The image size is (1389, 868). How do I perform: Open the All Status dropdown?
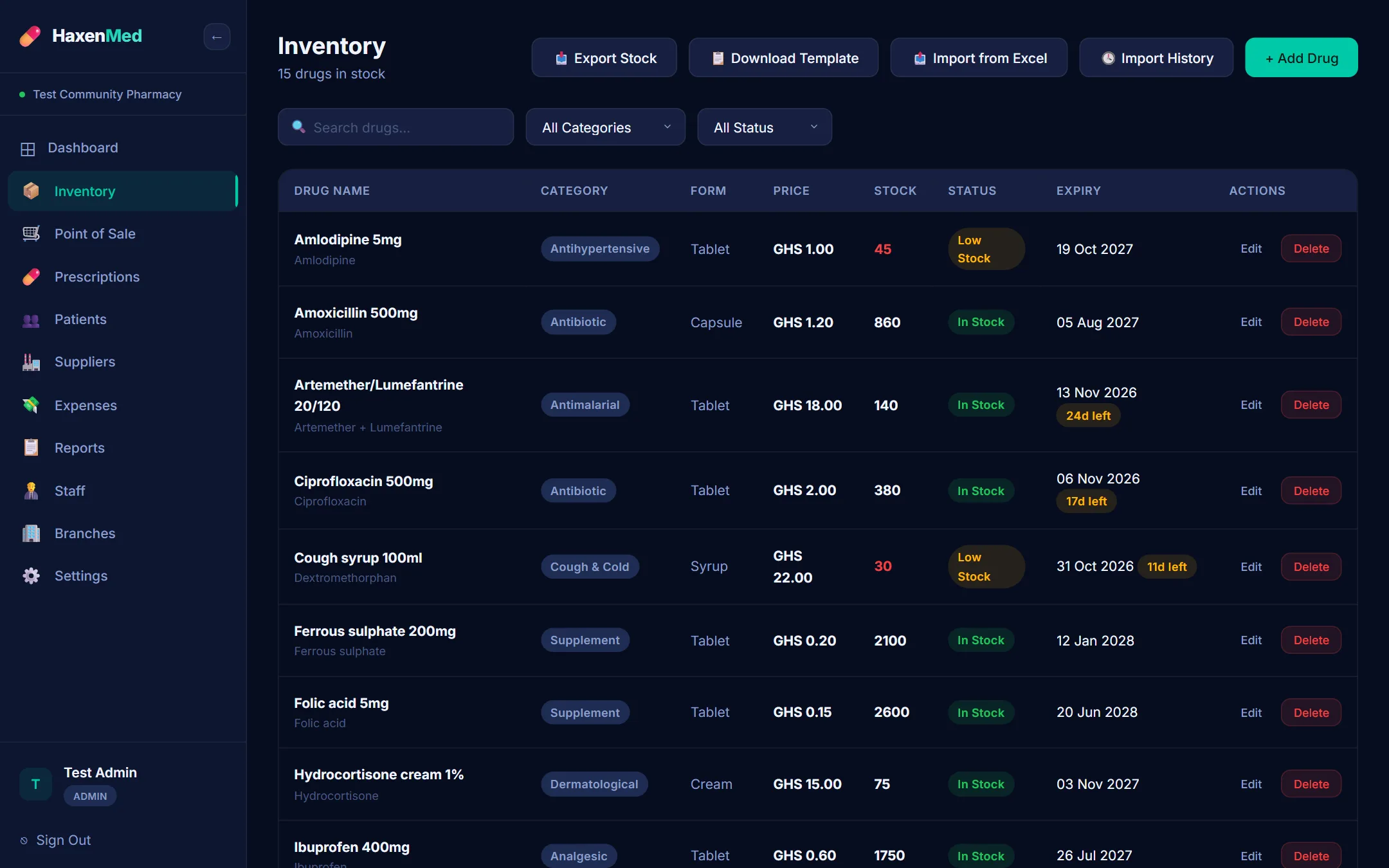[764, 127]
